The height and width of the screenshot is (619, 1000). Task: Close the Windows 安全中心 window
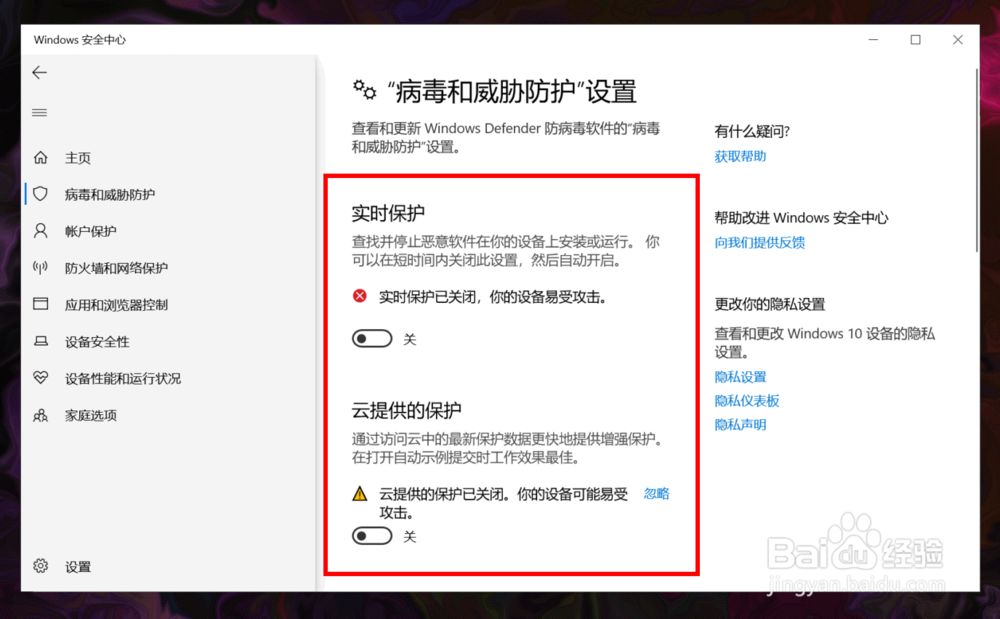[x=957, y=40]
